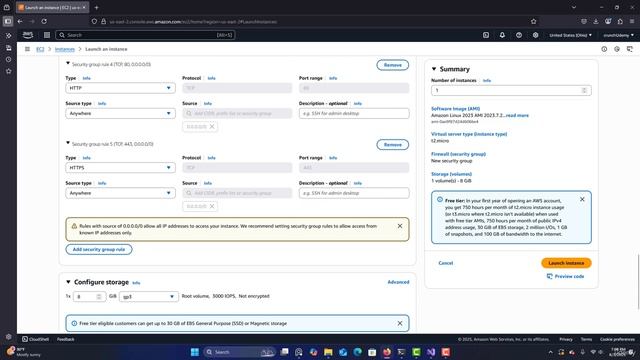Dismiss the 0.0.0.0/0 source warning banner
The image size is (640, 360).
(400, 226)
